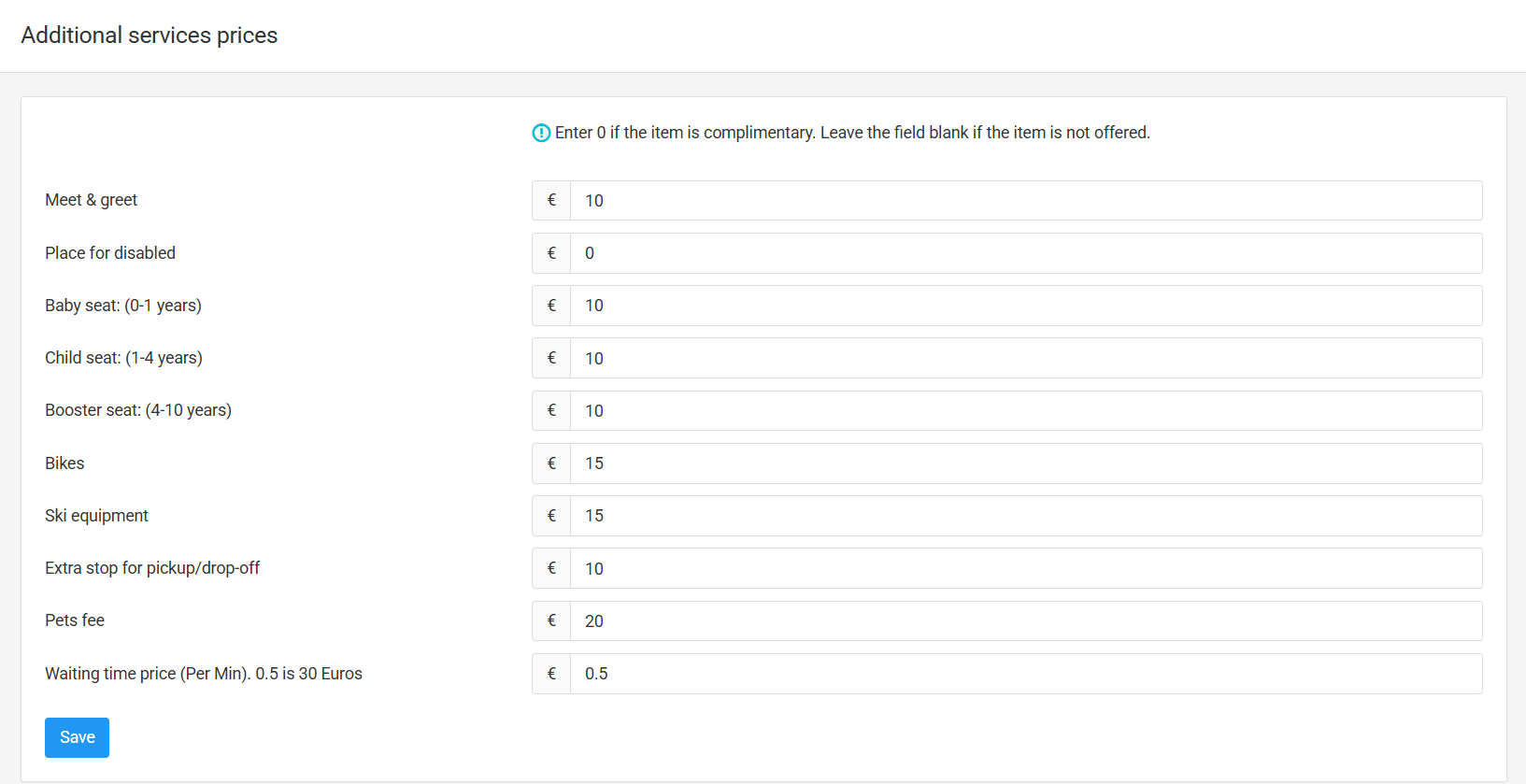This screenshot has height=784, width=1526.
Task: Click the info icon beside the complimentary hint
Action: pos(541,133)
